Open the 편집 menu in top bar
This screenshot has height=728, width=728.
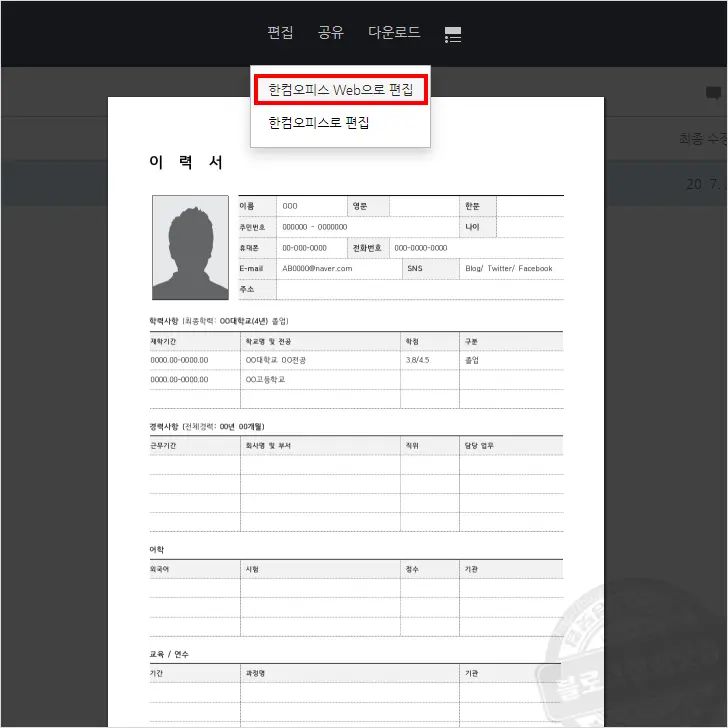click(x=280, y=32)
